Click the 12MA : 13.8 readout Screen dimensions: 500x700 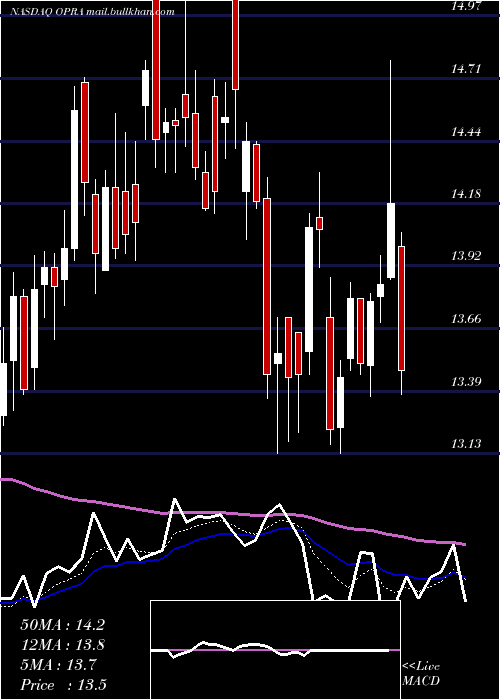point(62,645)
